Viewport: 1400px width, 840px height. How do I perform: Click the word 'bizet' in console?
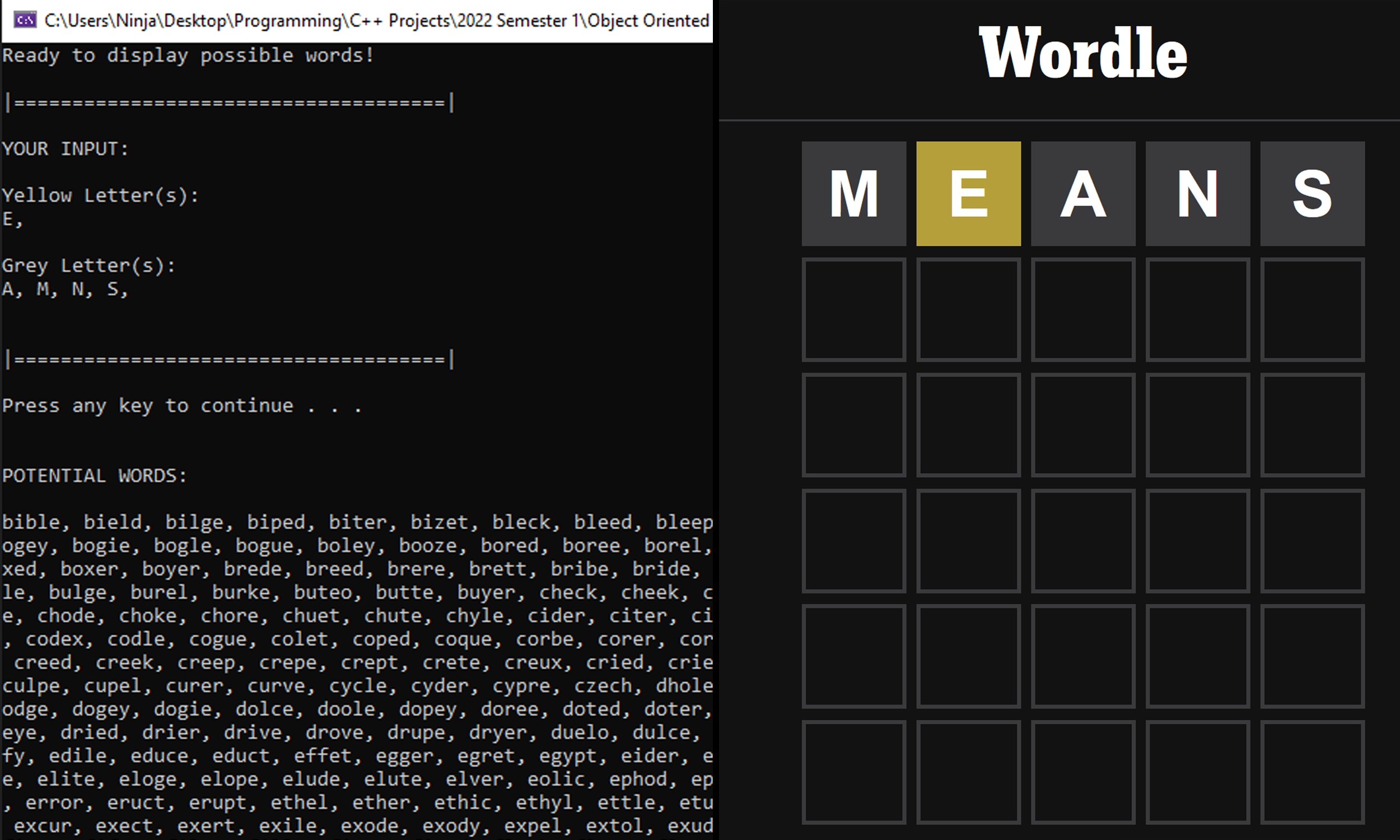pyautogui.click(x=439, y=522)
